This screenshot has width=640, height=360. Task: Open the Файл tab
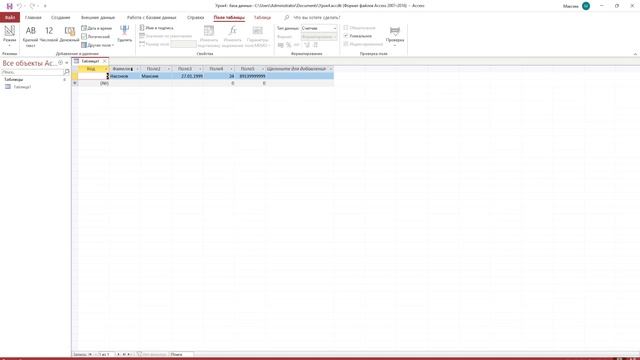tap(10, 18)
